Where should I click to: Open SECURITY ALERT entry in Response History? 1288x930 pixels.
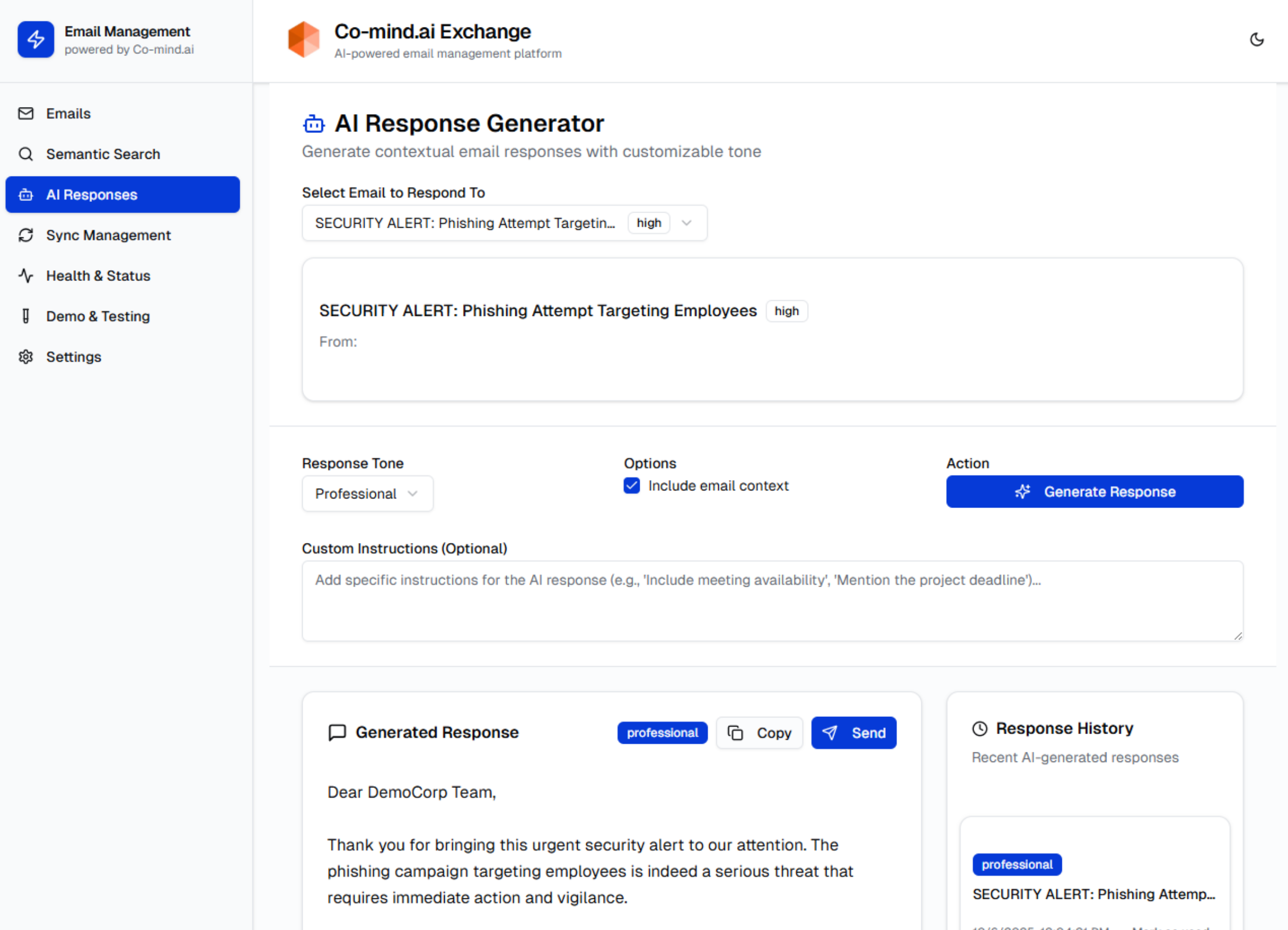pos(1094,894)
